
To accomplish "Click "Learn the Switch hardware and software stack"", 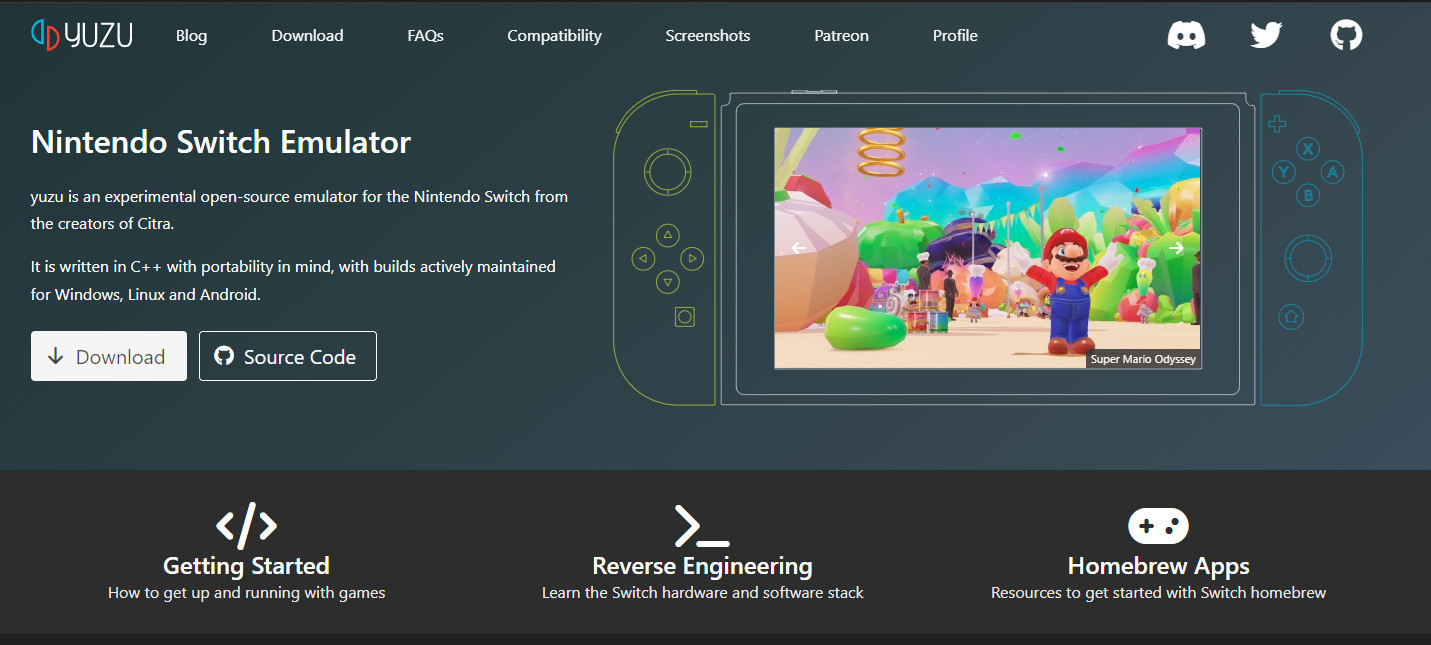I will point(702,593).
